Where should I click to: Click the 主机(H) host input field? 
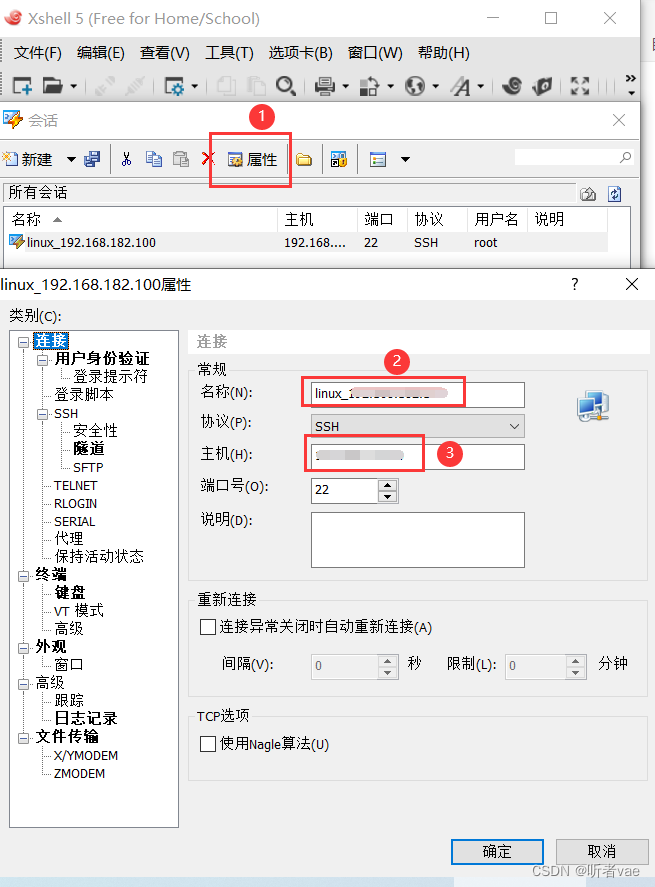point(417,456)
